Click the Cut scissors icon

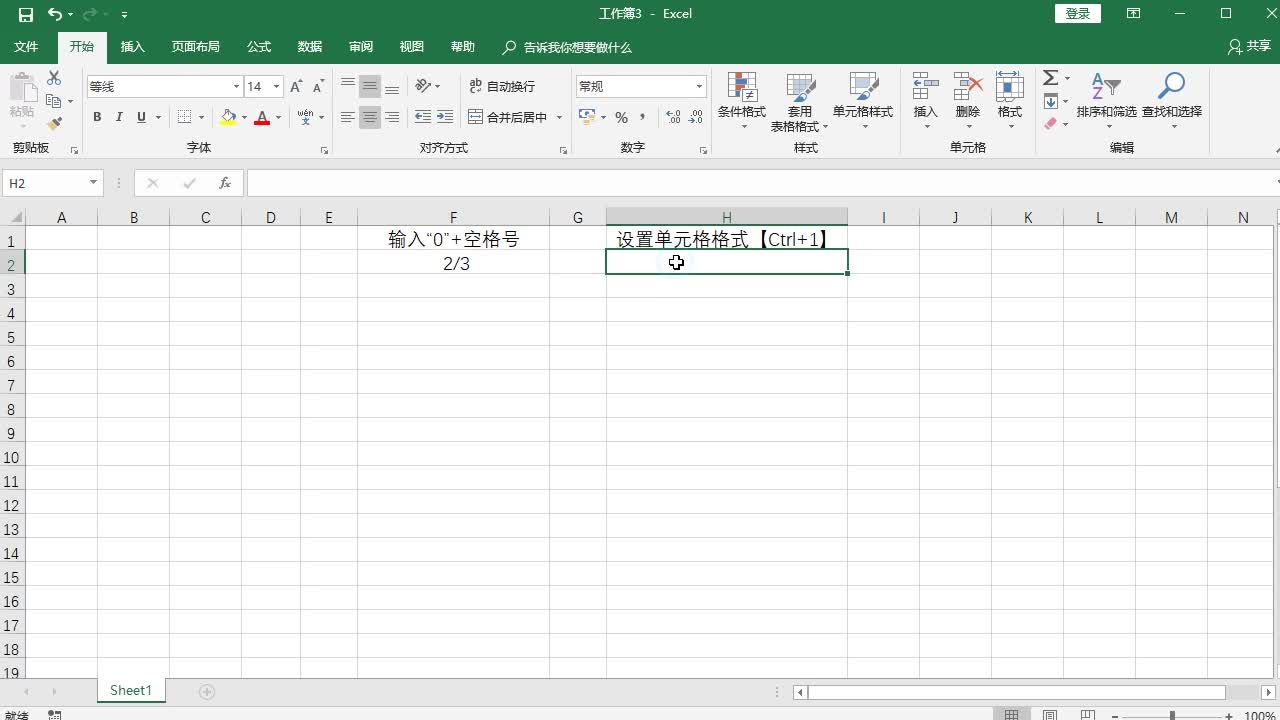[x=54, y=78]
